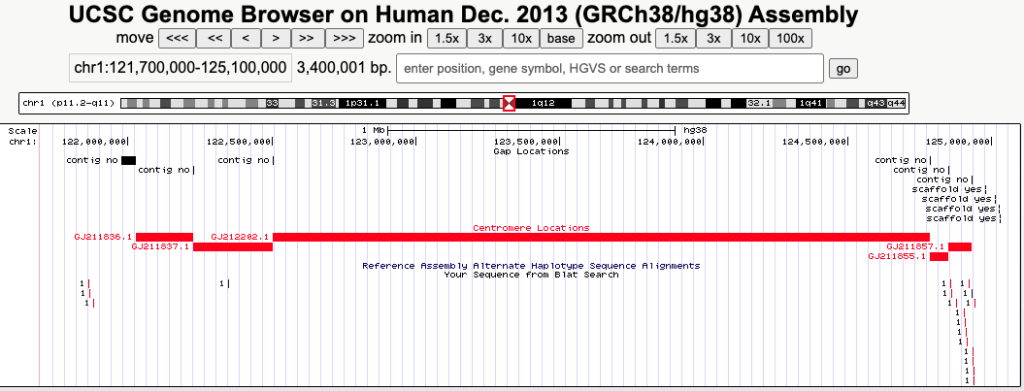Click the hg38 label next to scale bar

pos(695,130)
